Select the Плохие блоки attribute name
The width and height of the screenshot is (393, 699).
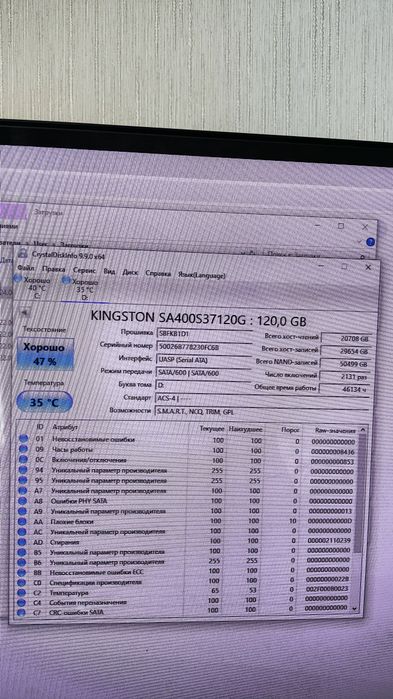tap(72, 522)
